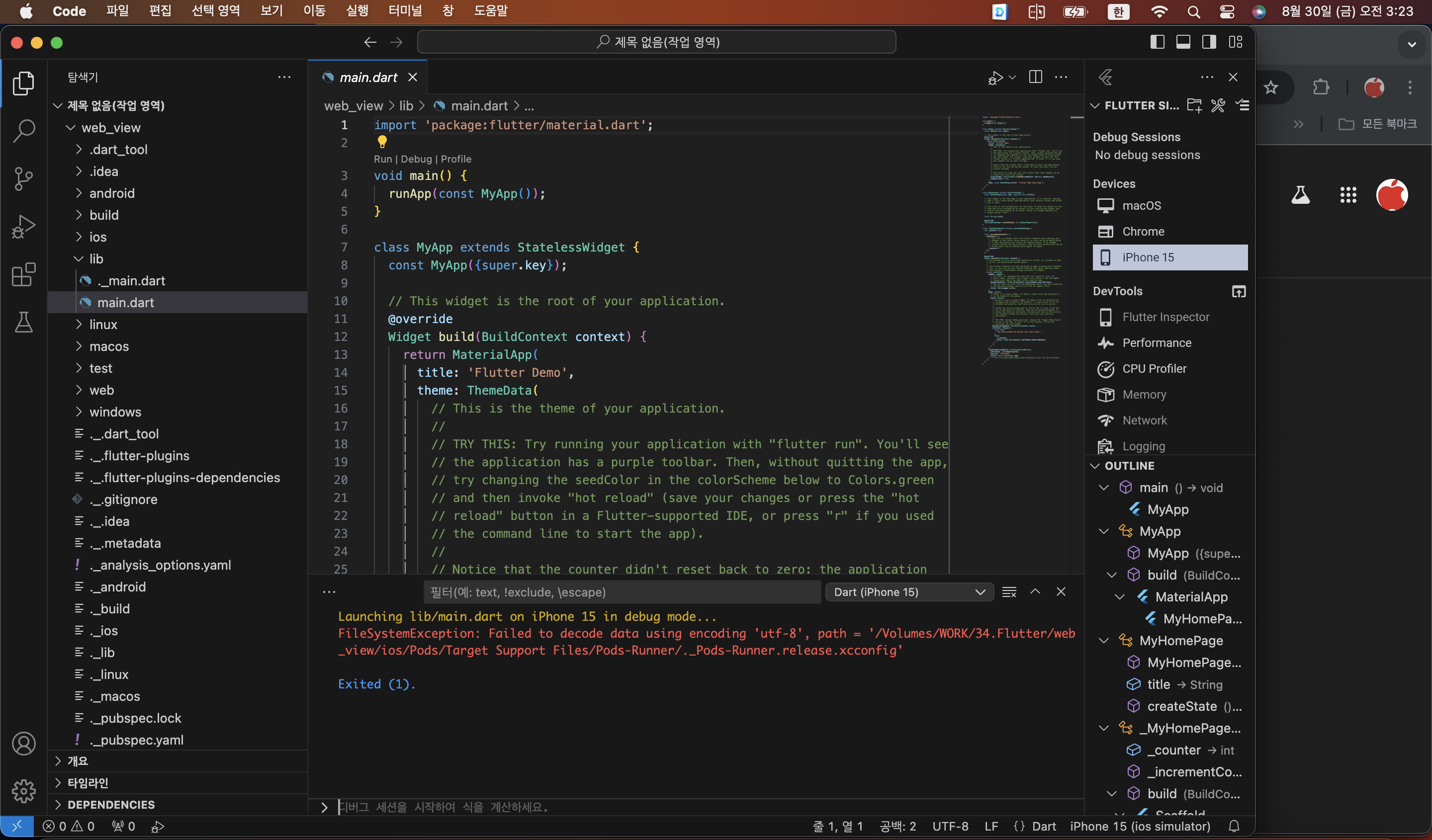
Task: Clear the debug console output
Action: click(x=1009, y=592)
